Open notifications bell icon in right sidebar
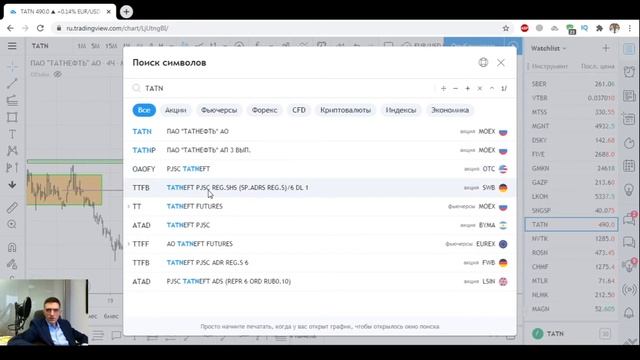The height and width of the screenshot is (360, 640). 629,313
